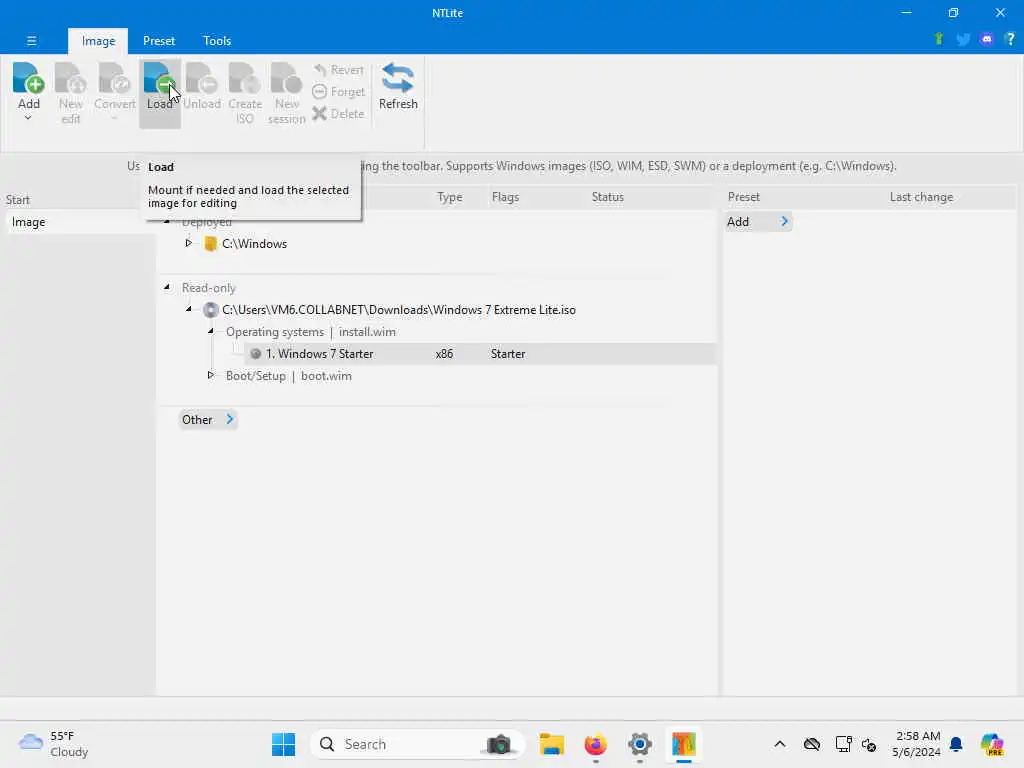
Task: Click the cloud sync tray icon
Action: tap(812, 744)
